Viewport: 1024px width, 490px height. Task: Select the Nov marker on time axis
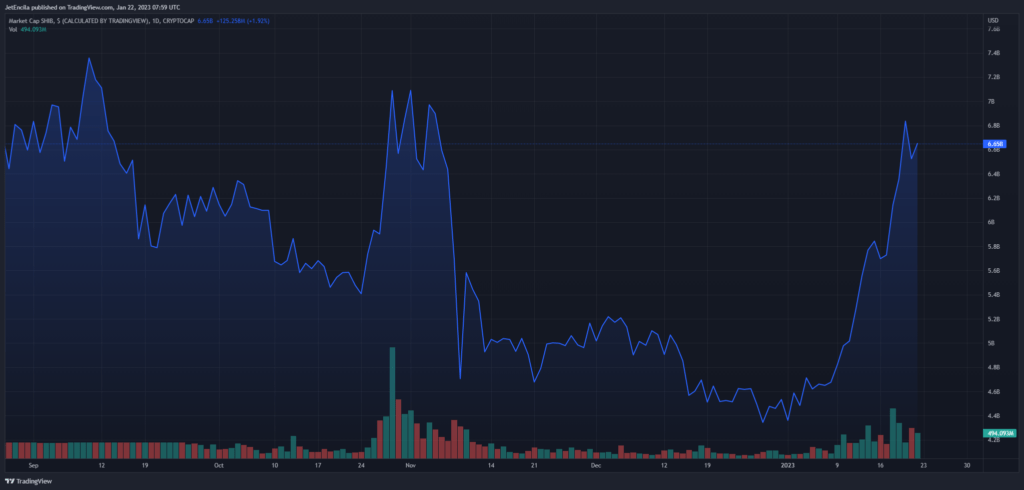(410, 466)
